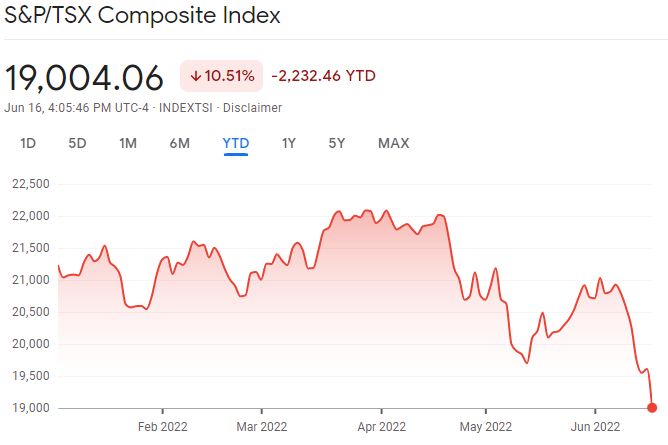Click the 19,004.06 index value
The image size is (668, 445).
84,77
